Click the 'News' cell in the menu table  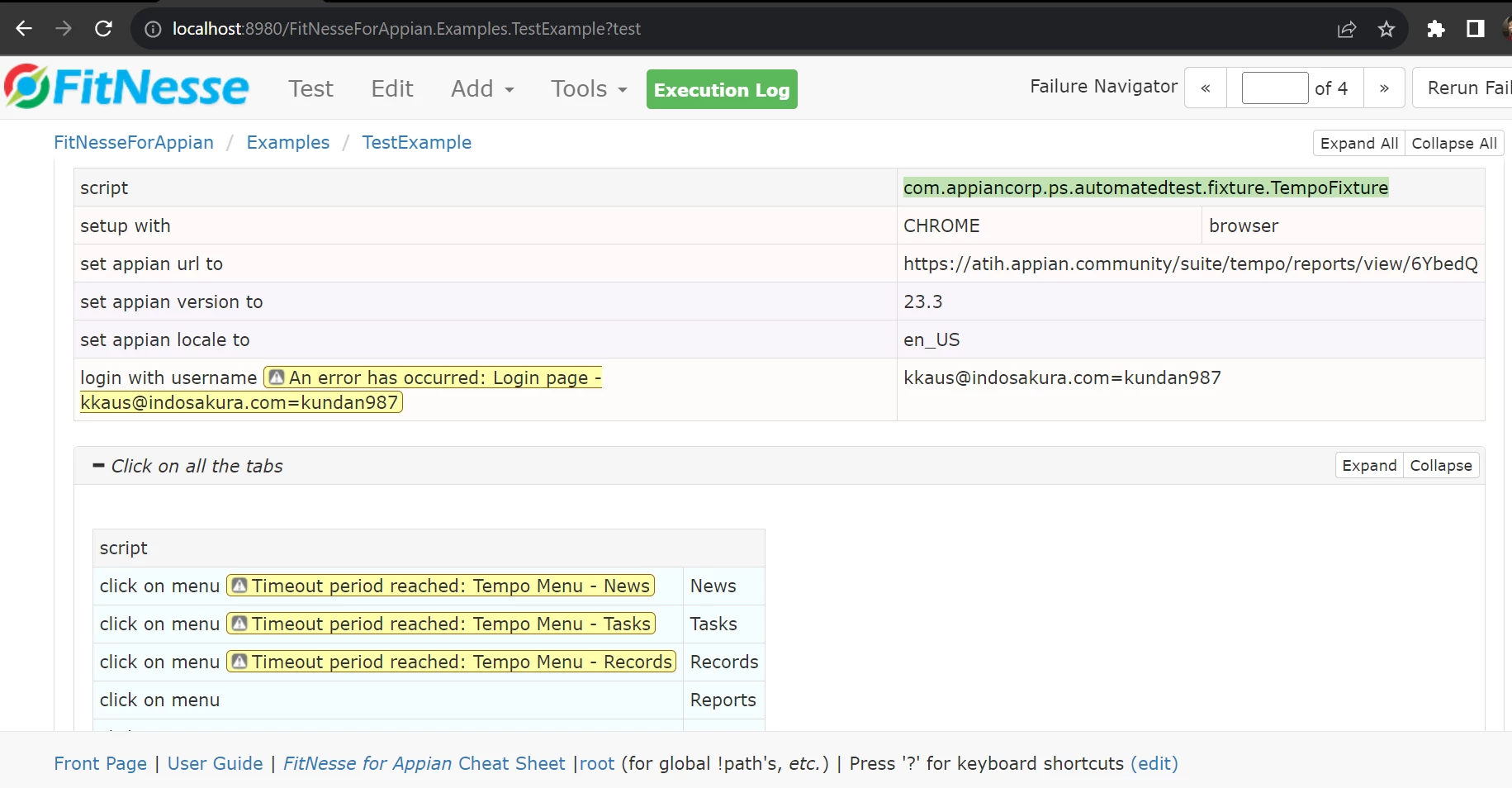pos(724,586)
